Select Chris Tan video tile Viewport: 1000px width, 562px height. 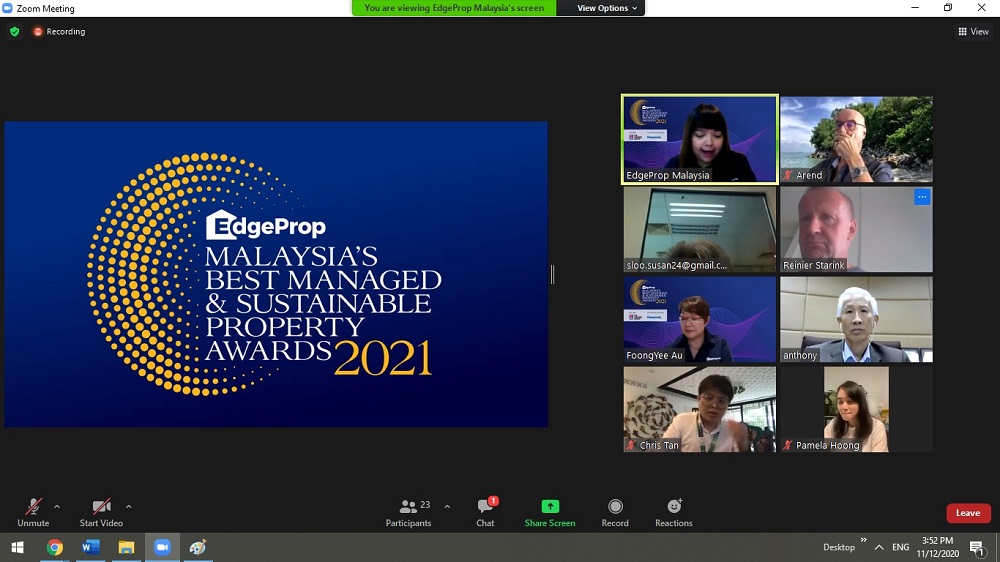[x=700, y=409]
